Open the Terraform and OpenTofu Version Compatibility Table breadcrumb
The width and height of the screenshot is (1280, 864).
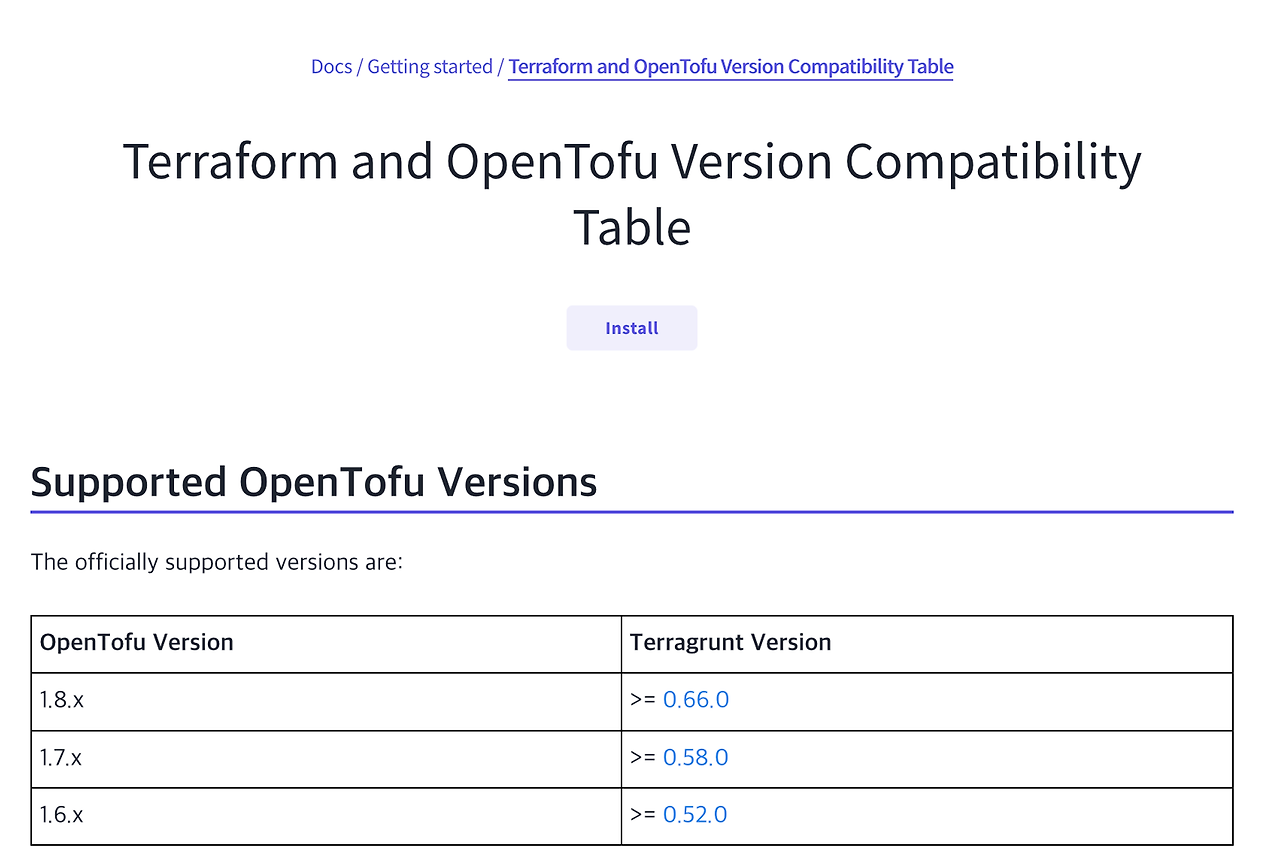(731, 67)
